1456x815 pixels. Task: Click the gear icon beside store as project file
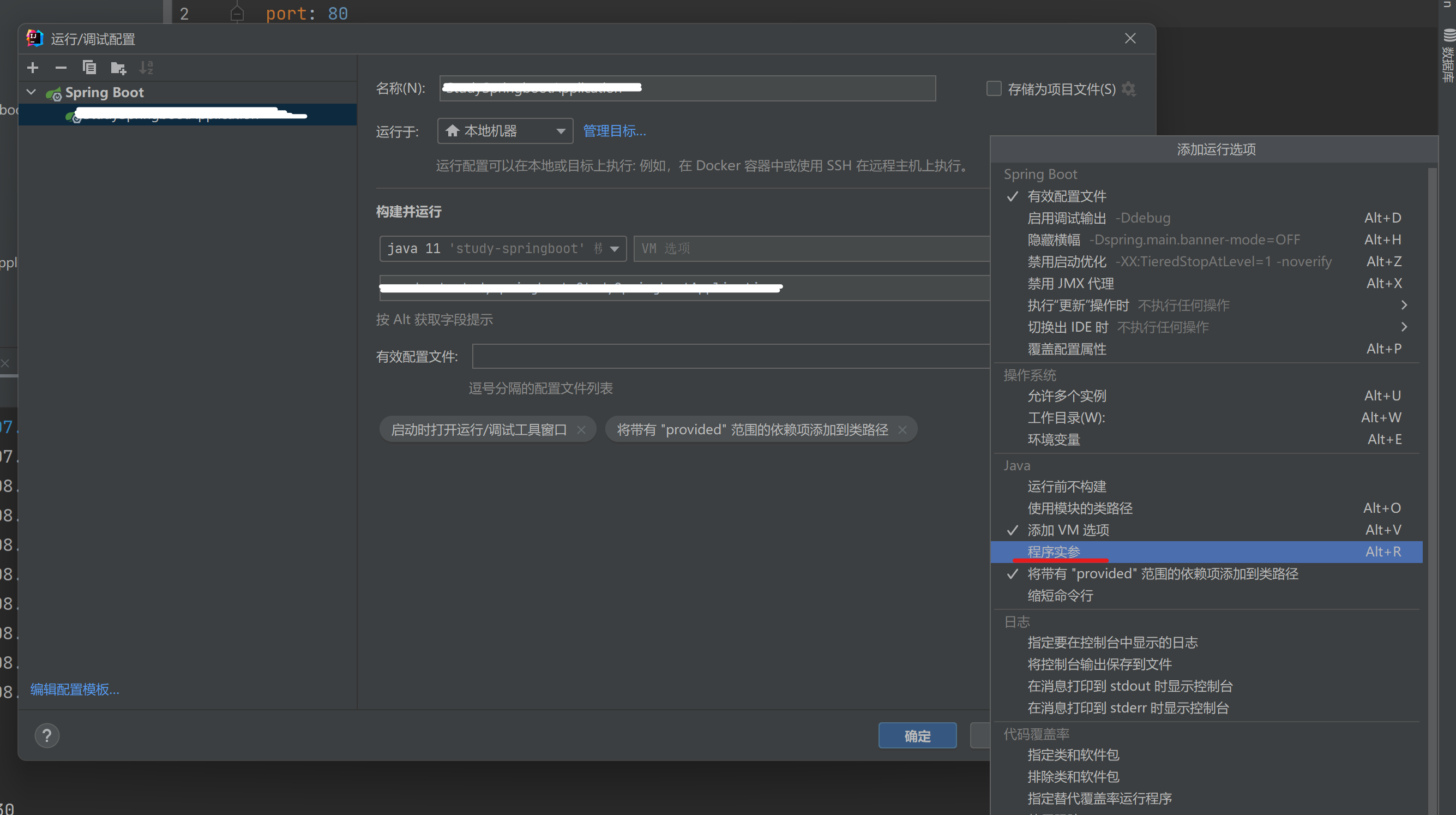tap(1129, 89)
